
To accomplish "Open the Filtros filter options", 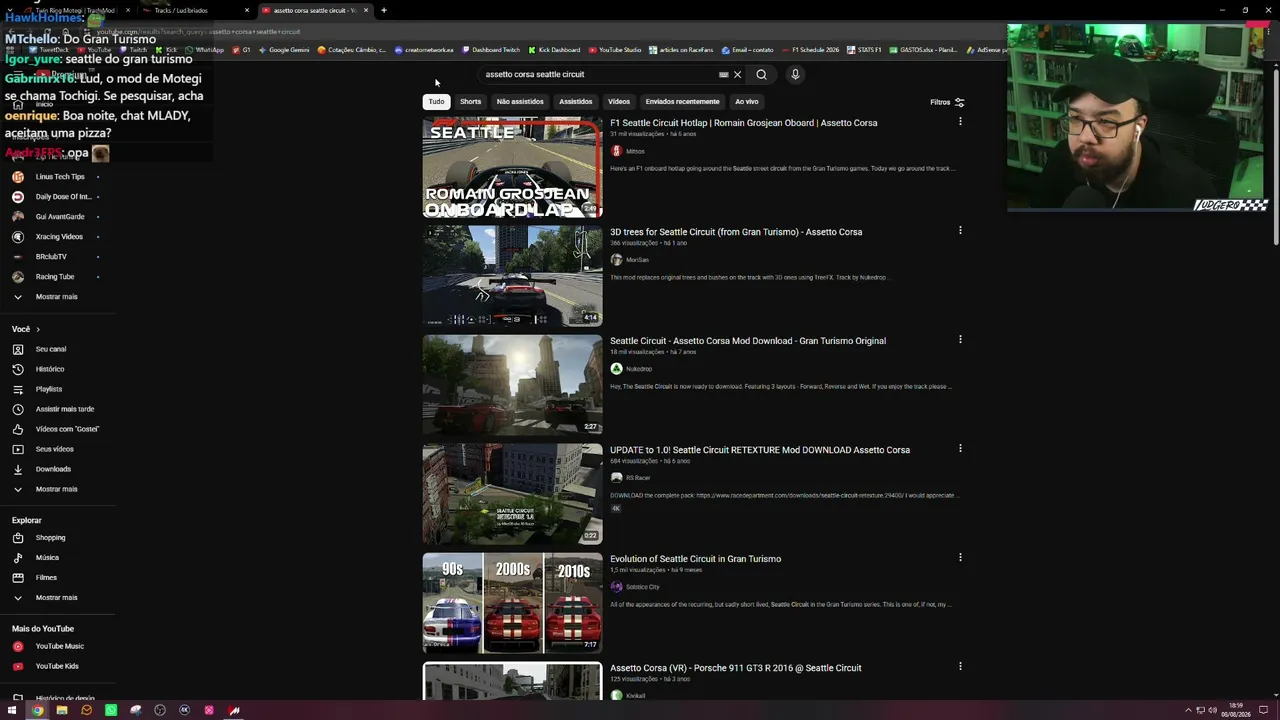I will coord(947,102).
